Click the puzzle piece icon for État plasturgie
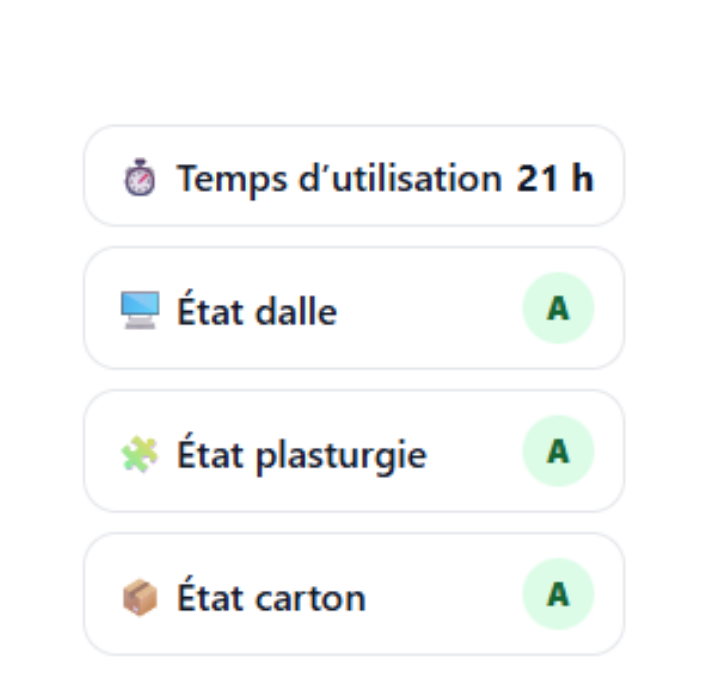This screenshot has height=694, width=703. (140, 455)
